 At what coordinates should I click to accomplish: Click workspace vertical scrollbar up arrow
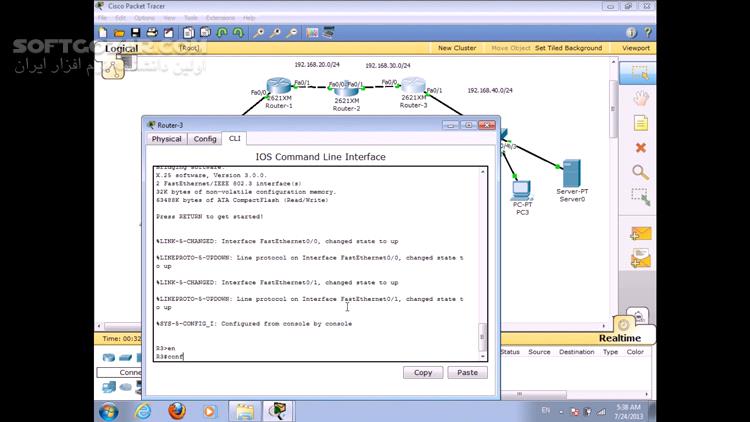tap(614, 62)
